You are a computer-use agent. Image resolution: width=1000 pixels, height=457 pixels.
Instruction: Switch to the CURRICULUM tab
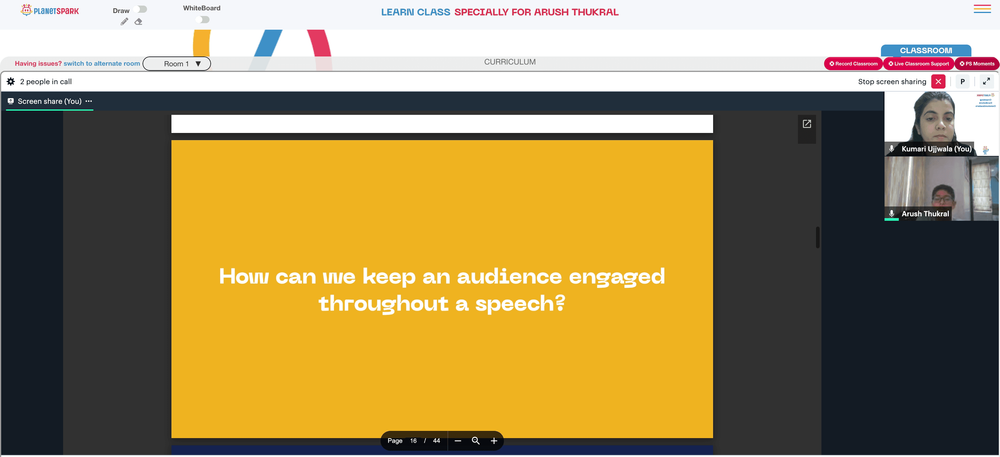click(510, 62)
